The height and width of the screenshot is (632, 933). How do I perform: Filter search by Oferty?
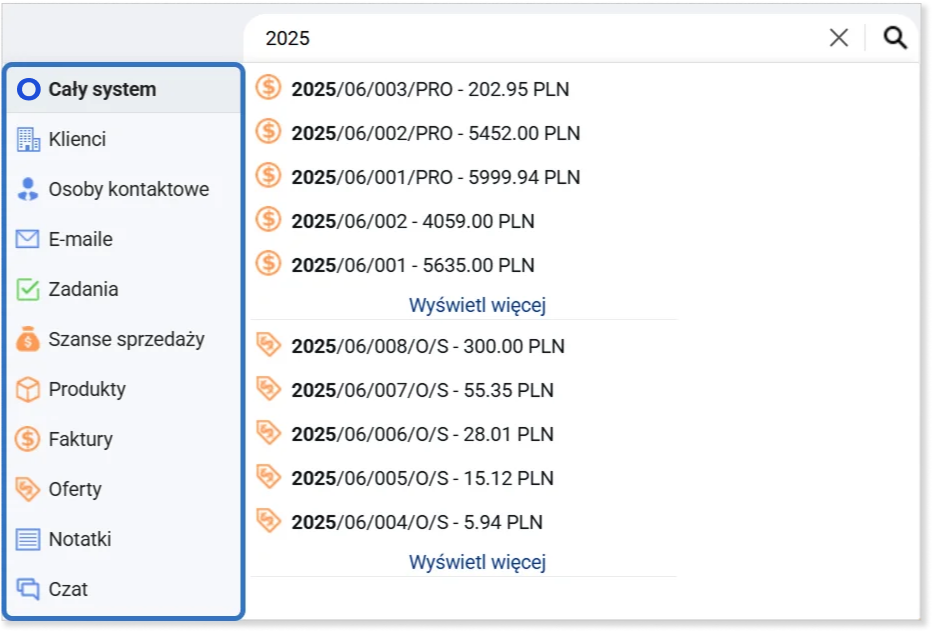75,489
